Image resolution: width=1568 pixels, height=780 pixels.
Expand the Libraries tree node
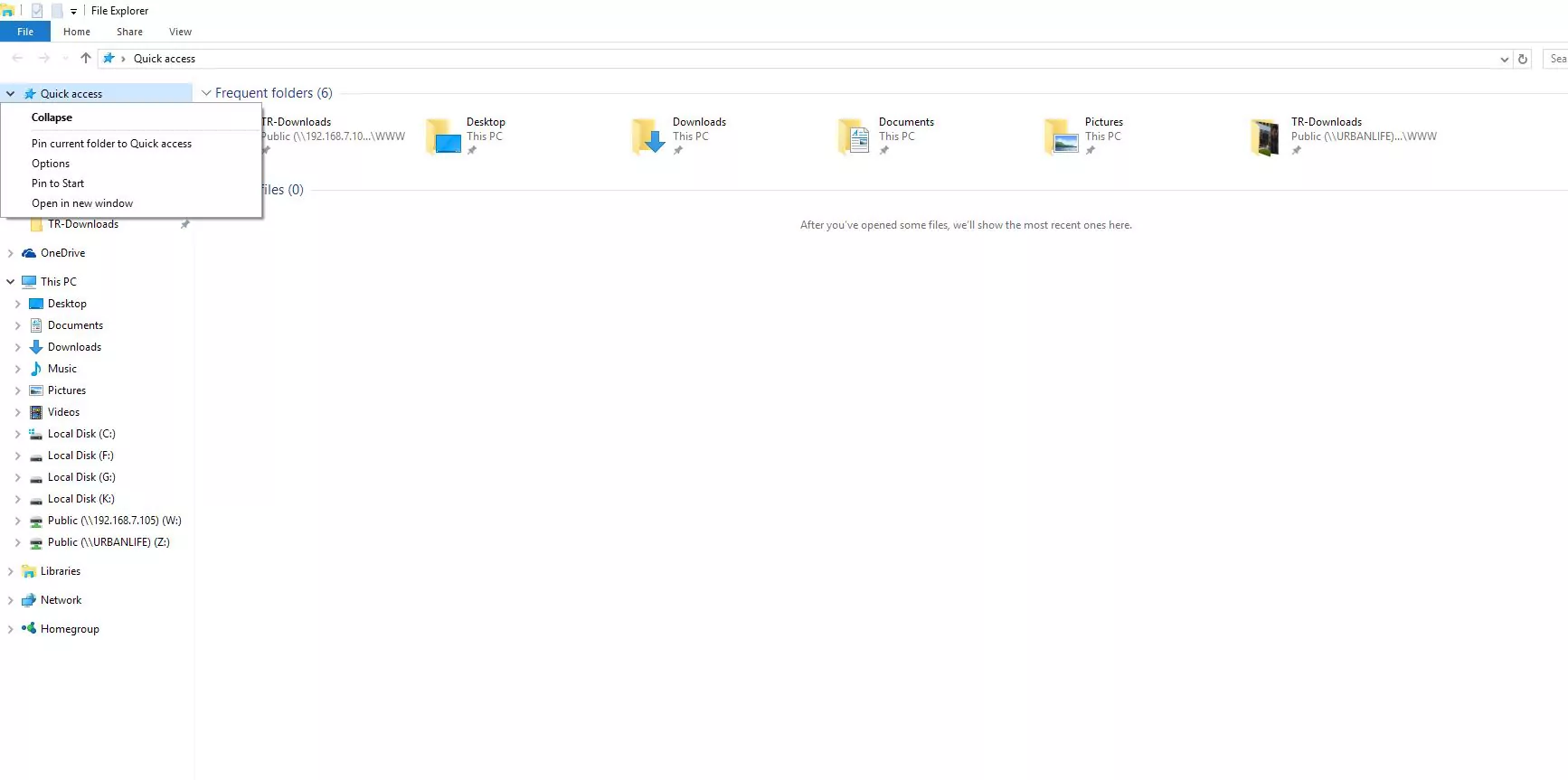[x=11, y=571]
